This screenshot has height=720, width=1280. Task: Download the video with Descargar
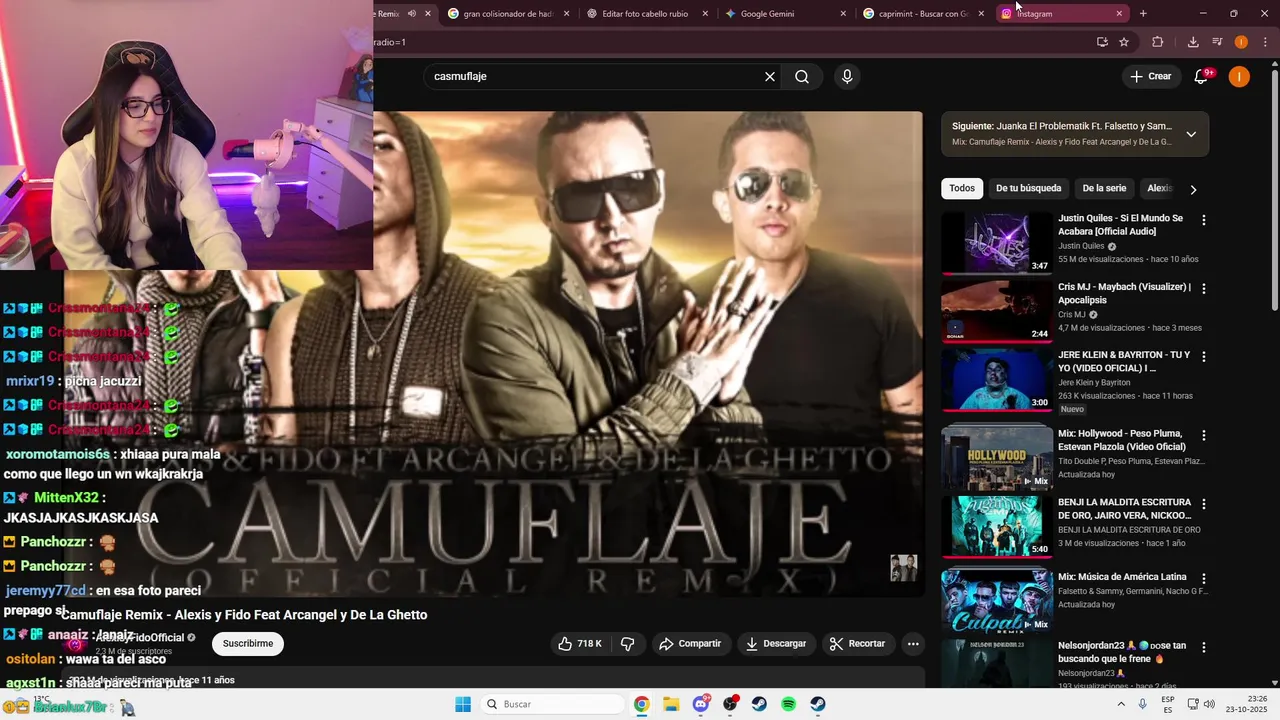(776, 644)
